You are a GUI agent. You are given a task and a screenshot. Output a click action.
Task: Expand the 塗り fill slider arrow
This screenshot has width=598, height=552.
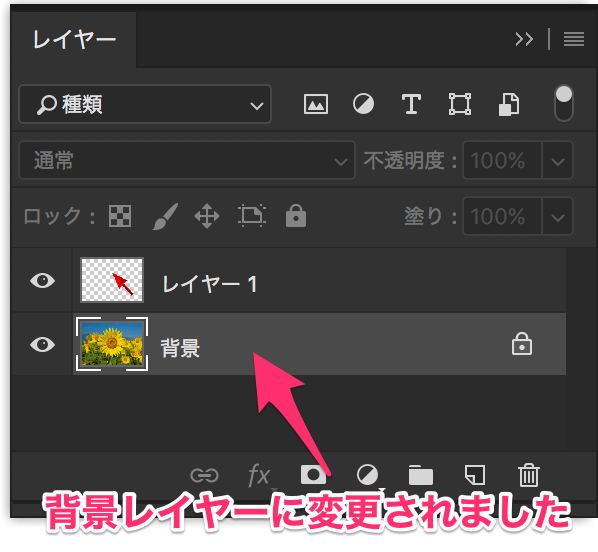tap(558, 216)
